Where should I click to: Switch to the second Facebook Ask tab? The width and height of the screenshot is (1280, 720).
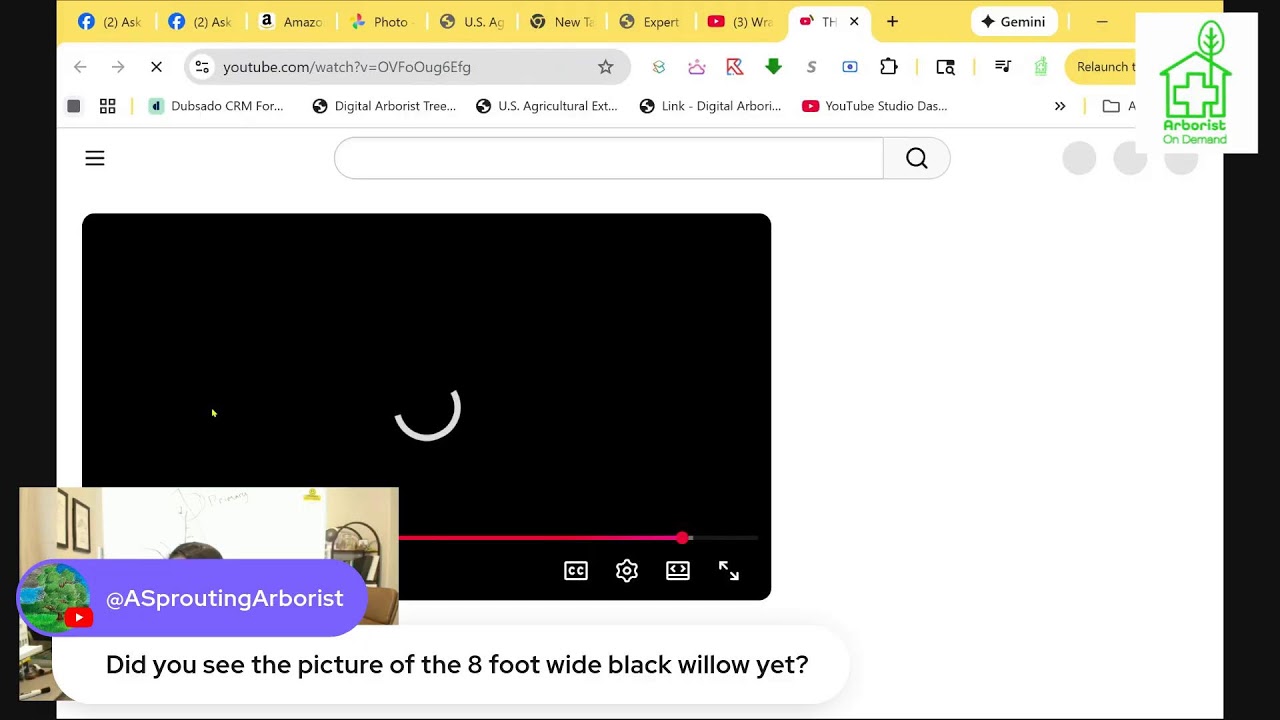pos(201,21)
